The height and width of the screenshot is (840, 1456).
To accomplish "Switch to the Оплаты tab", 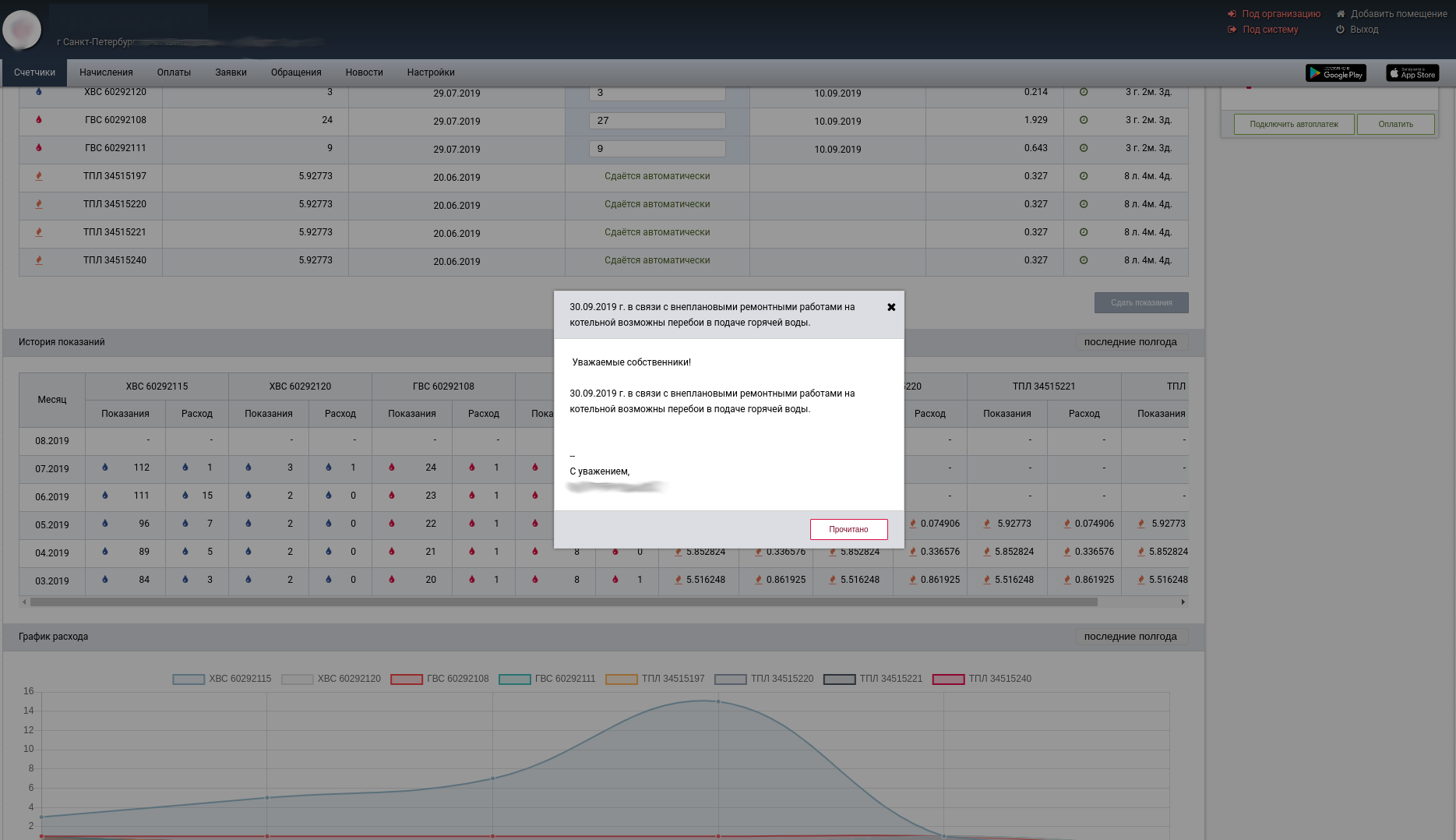I will pyautogui.click(x=174, y=72).
